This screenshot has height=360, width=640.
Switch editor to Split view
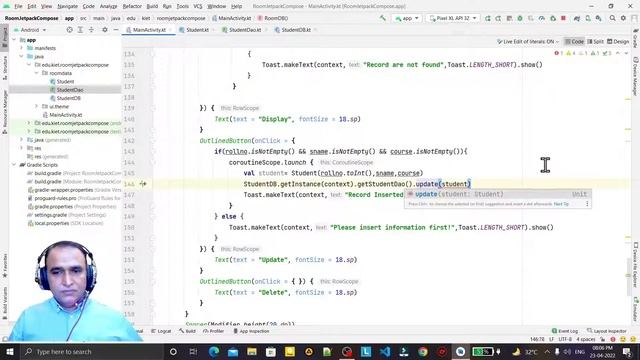click(x=596, y=42)
